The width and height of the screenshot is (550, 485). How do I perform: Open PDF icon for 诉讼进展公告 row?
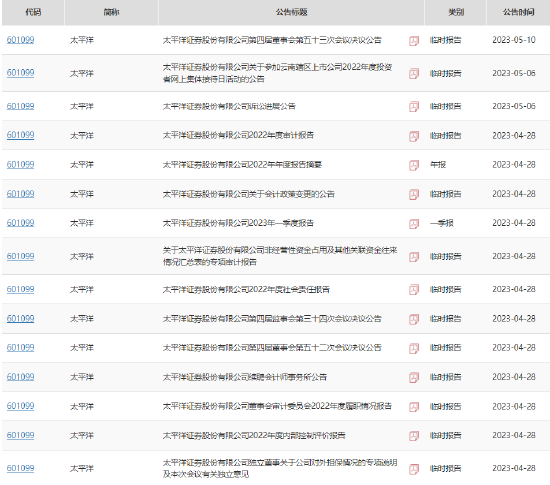(x=414, y=107)
